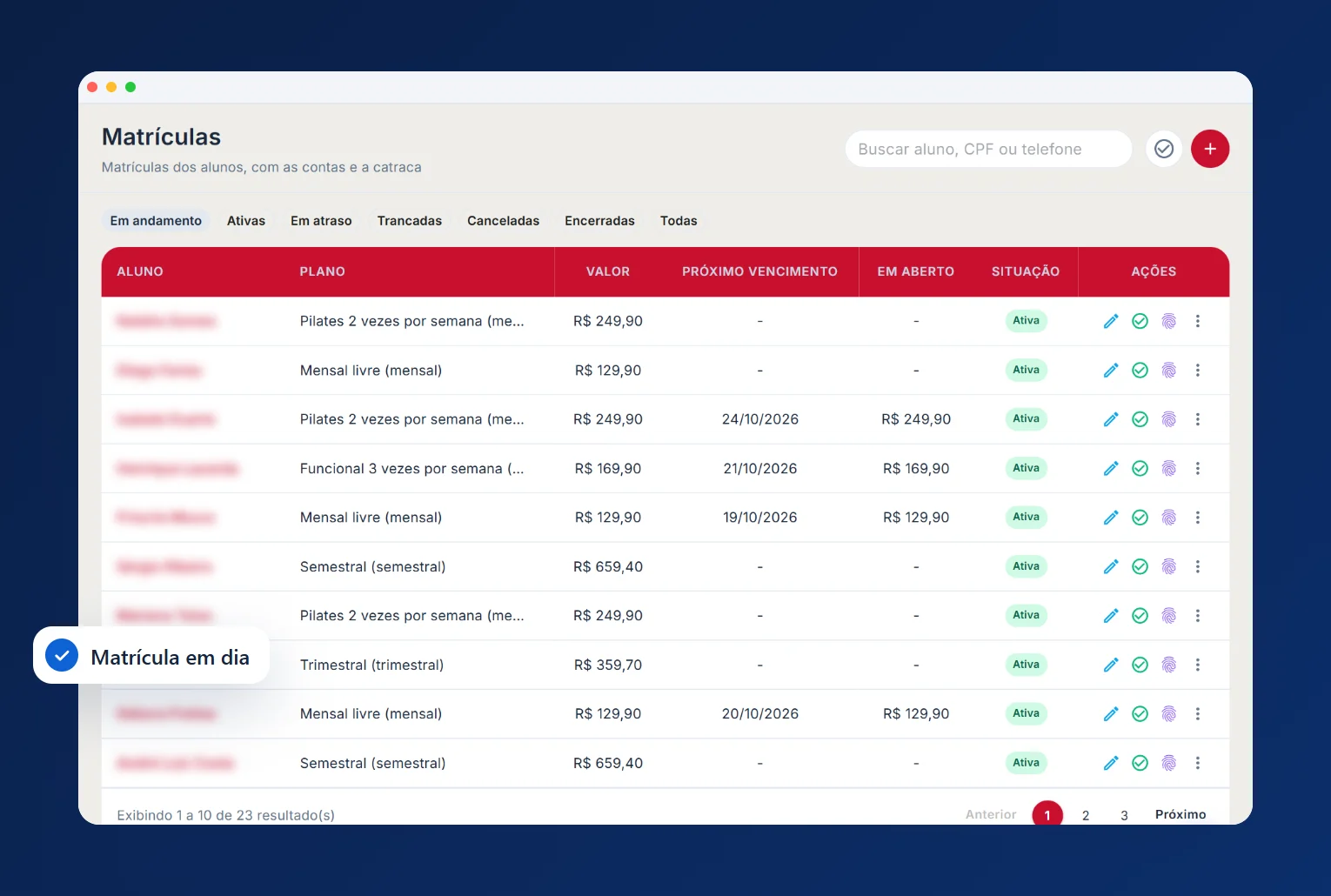Click the red plus button to add enrollment
This screenshot has height=896, width=1331.
1209,149
